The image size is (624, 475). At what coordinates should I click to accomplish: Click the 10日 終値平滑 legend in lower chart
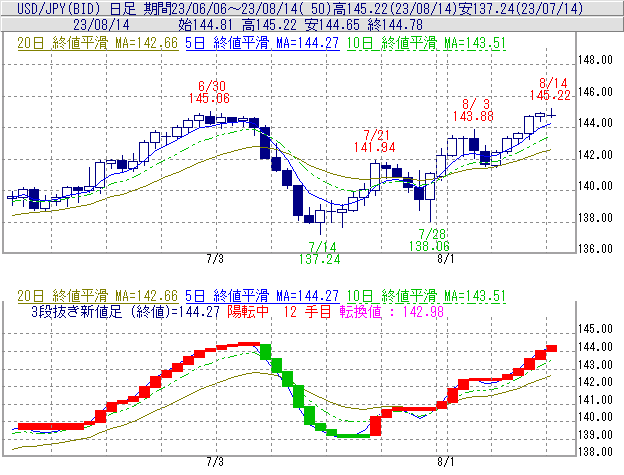[426, 296]
